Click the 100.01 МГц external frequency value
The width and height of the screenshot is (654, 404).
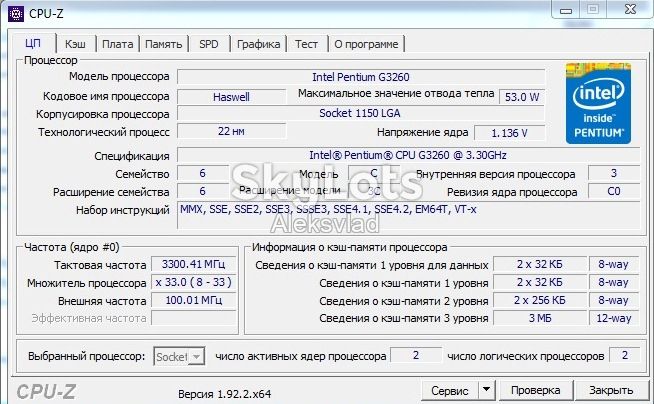194,300
